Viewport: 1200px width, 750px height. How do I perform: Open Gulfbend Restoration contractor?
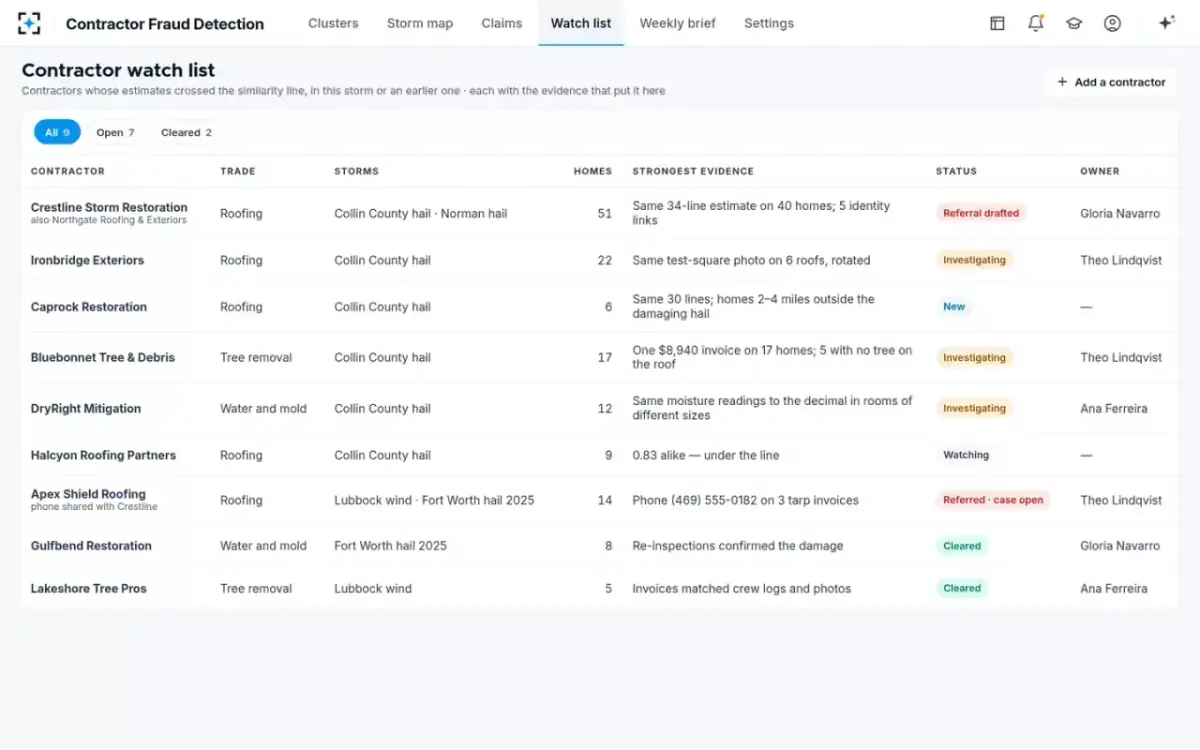91,546
